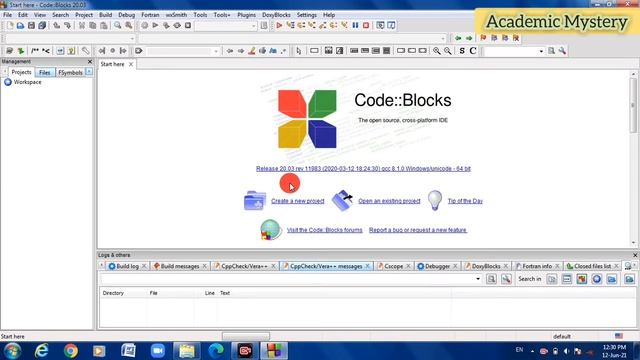Click the mouse pointer selection tool icon
The width and height of the screenshot is (640, 360).
point(299,51)
